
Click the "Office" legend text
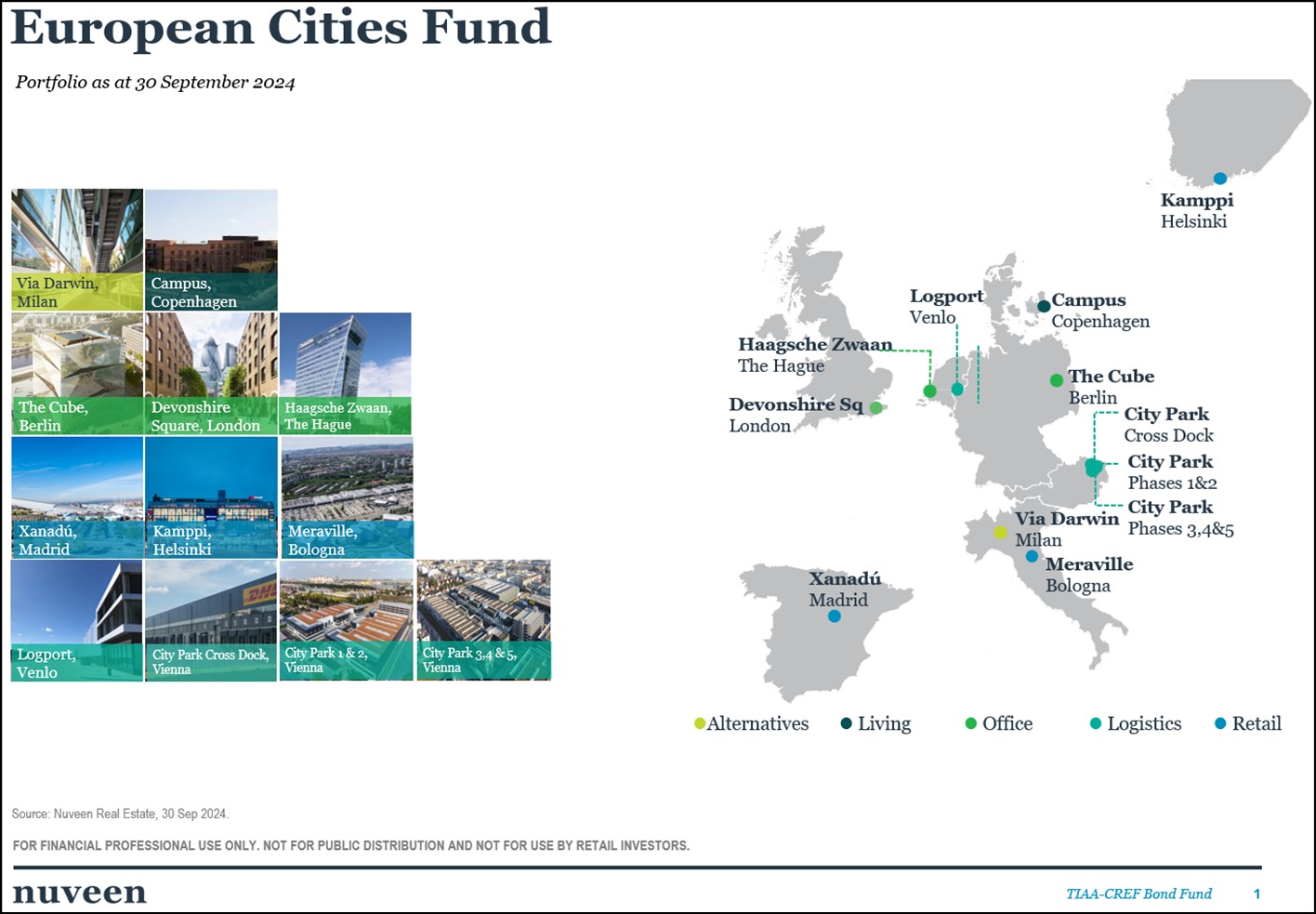(x=1007, y=723)
